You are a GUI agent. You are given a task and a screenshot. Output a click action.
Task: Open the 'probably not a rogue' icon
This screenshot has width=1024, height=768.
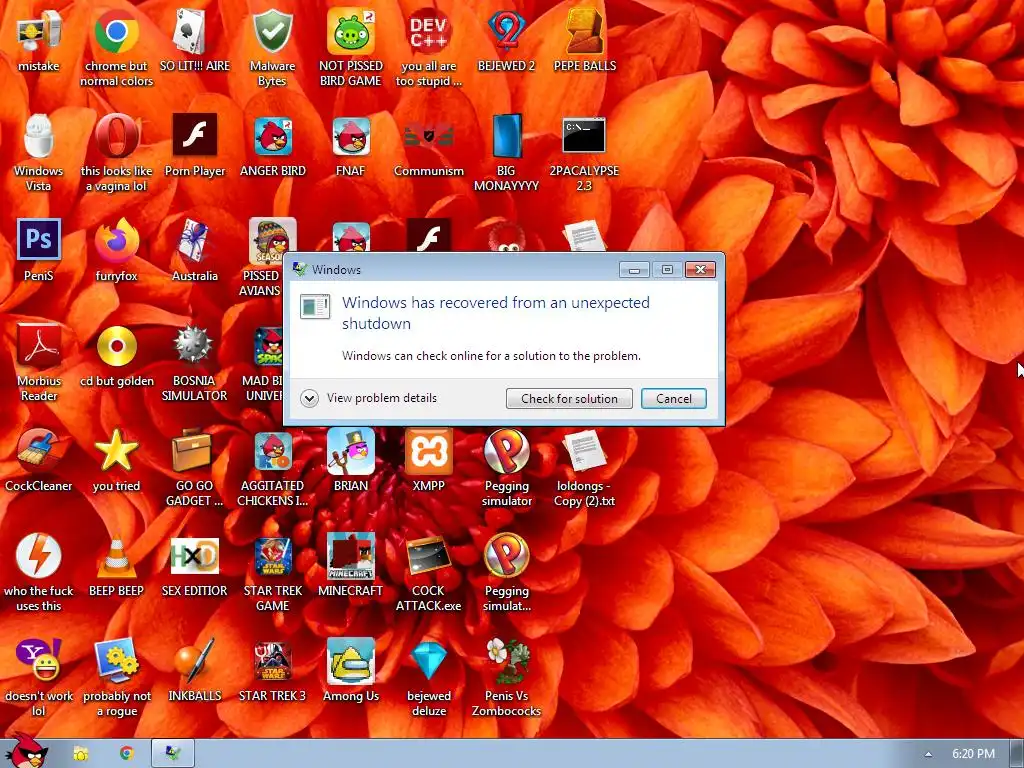coord(116,660)
